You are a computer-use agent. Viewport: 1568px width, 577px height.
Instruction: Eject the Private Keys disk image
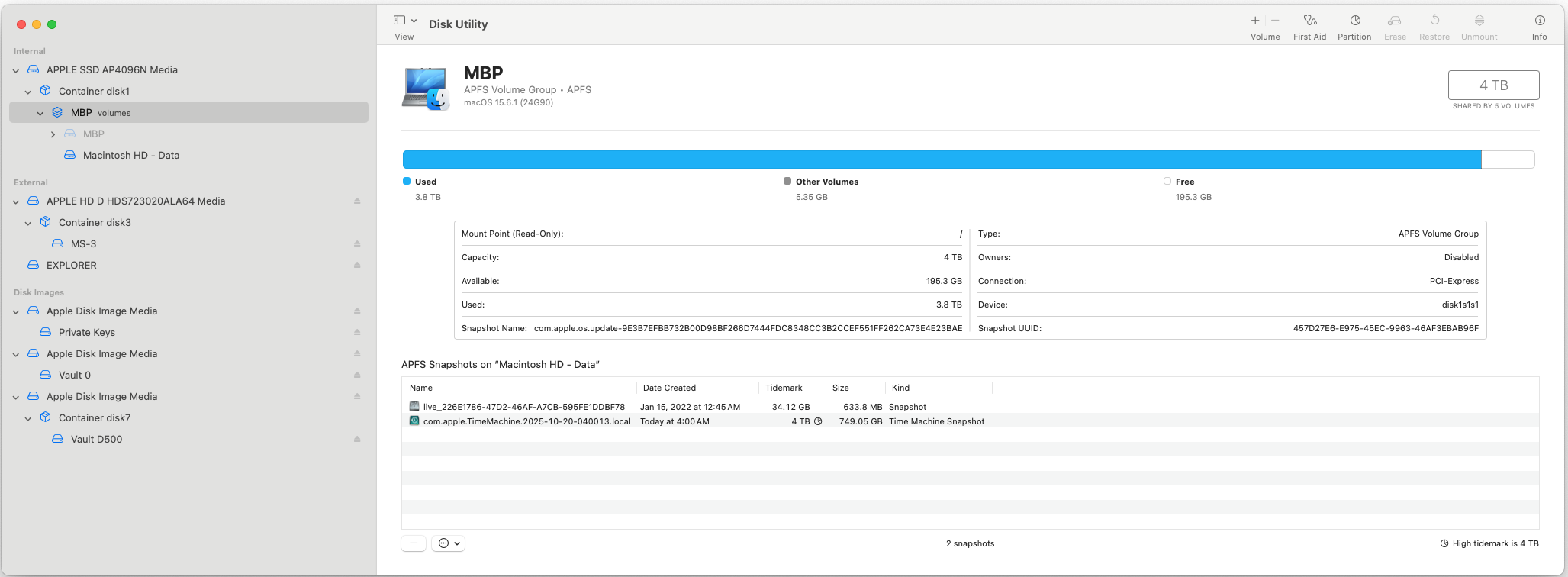click(357, 333)
